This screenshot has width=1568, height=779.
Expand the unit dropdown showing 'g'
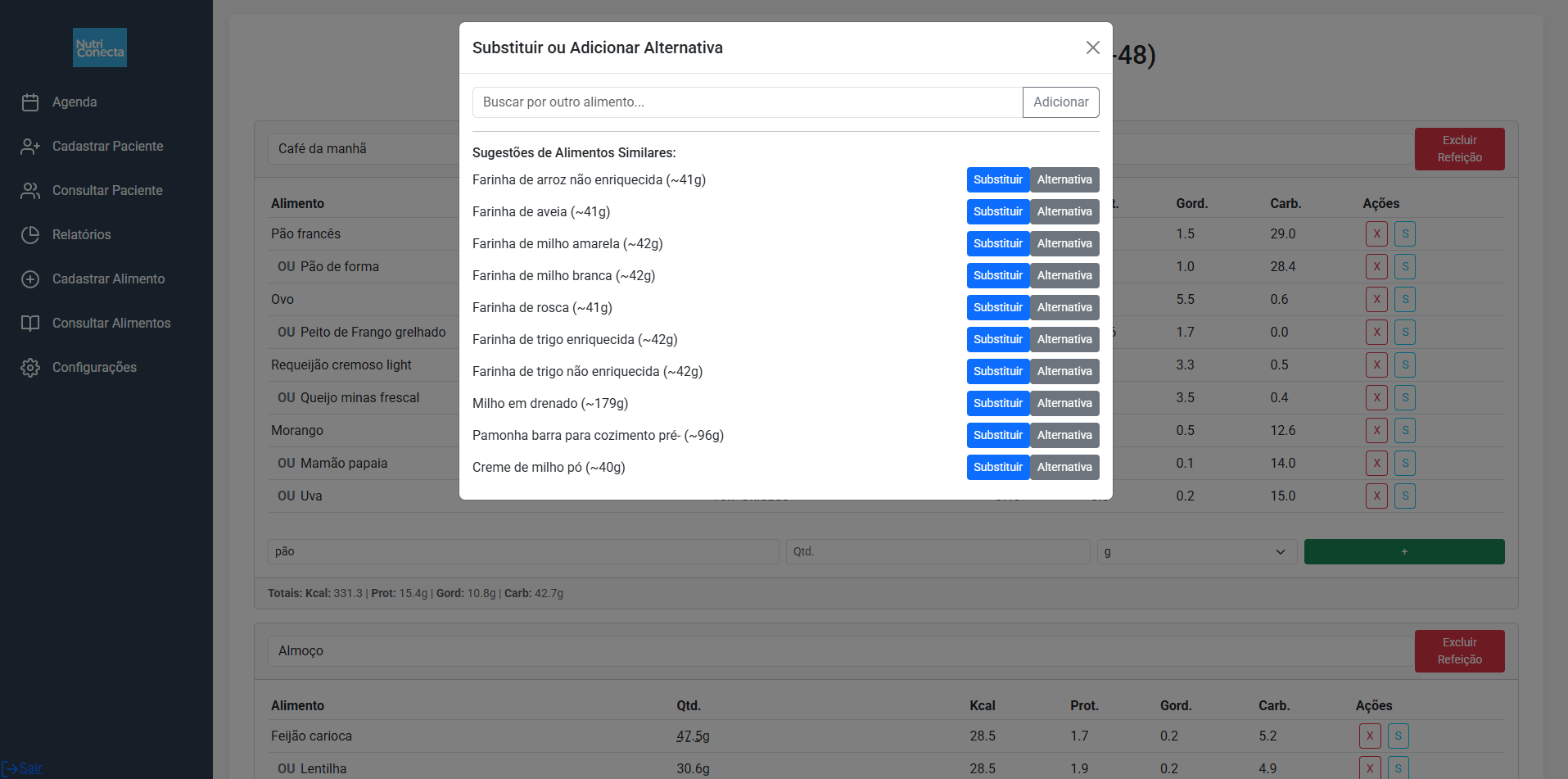[x=1196, y=552]
